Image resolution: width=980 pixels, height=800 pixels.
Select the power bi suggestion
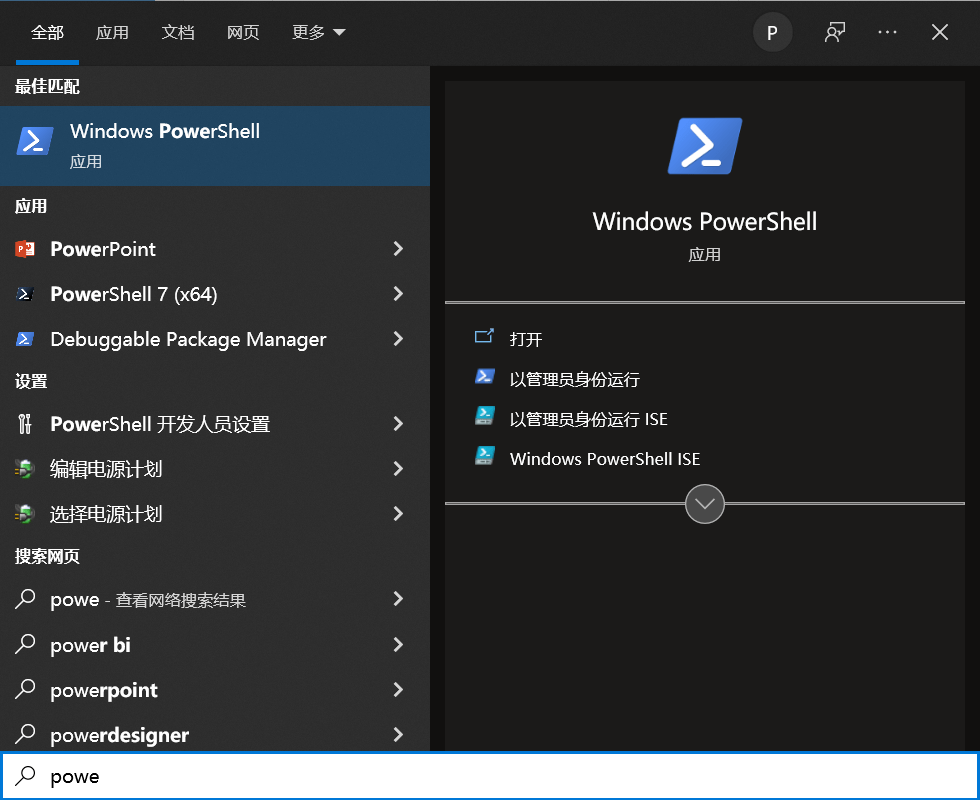tap(90, 645)
